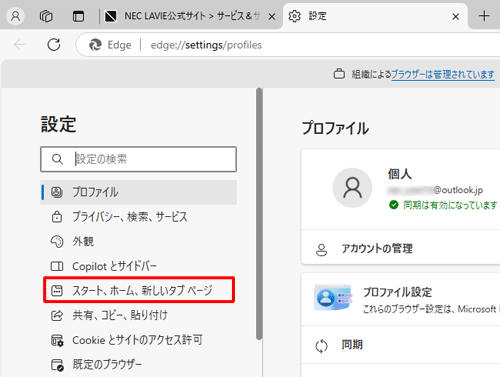Click into the 設定の検索 search box

(x=138, y=159)
